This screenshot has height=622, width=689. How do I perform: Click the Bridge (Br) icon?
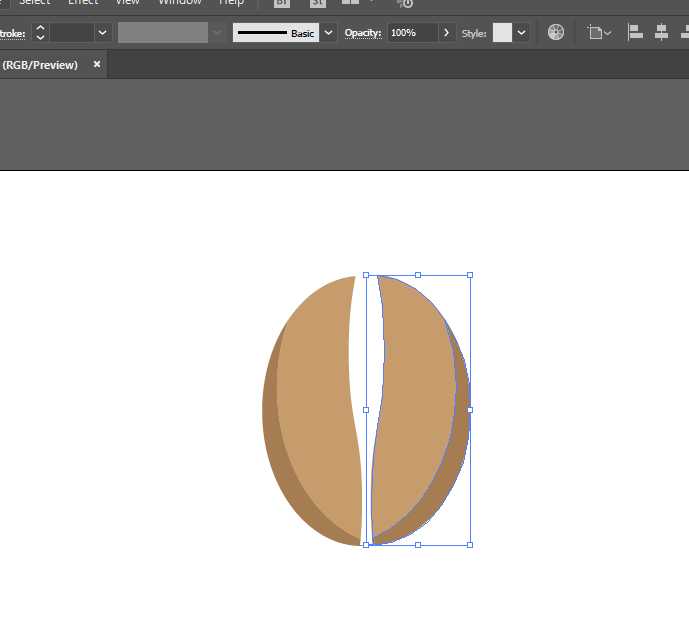282,3
